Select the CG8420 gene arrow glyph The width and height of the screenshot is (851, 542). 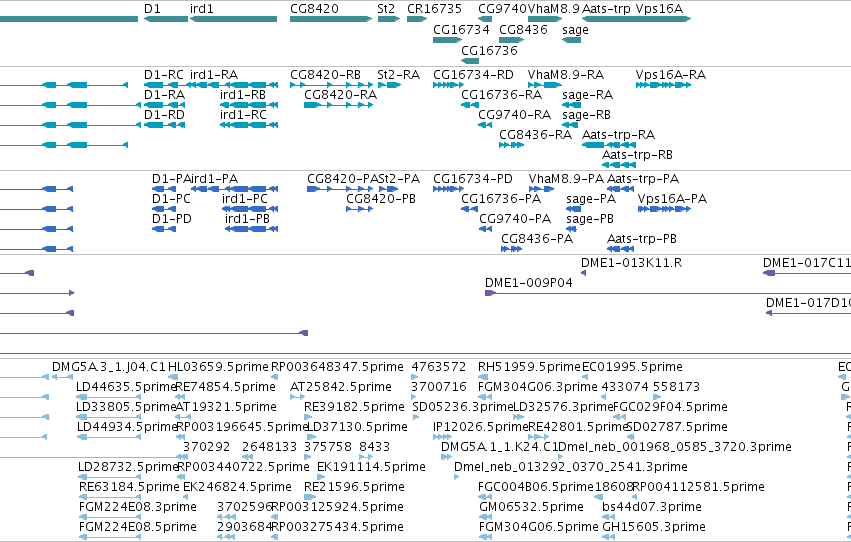click(x=331, y=19)
